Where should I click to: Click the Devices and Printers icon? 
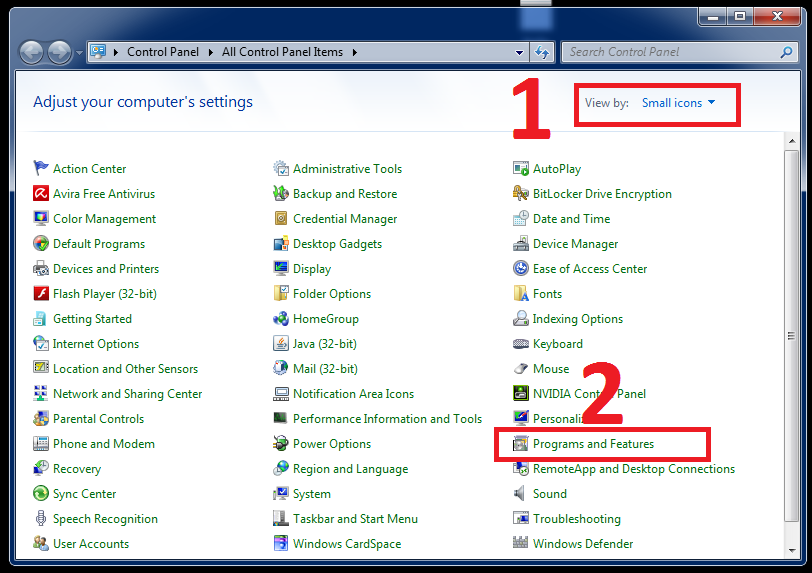click(x=40, y=268)
